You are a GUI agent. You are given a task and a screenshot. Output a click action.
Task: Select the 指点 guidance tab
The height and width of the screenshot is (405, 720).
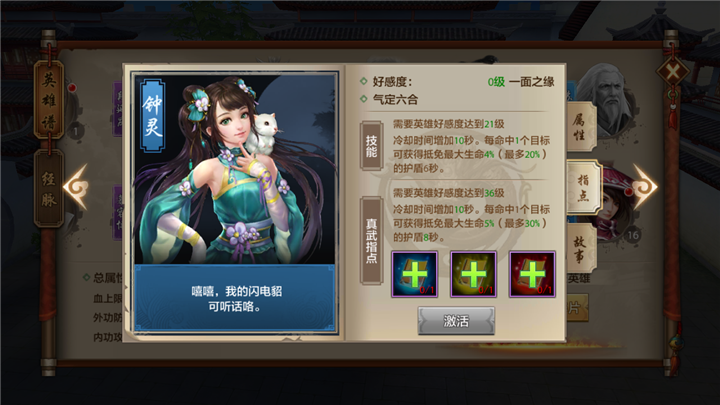pyautogui.click(x=583, y=187)
